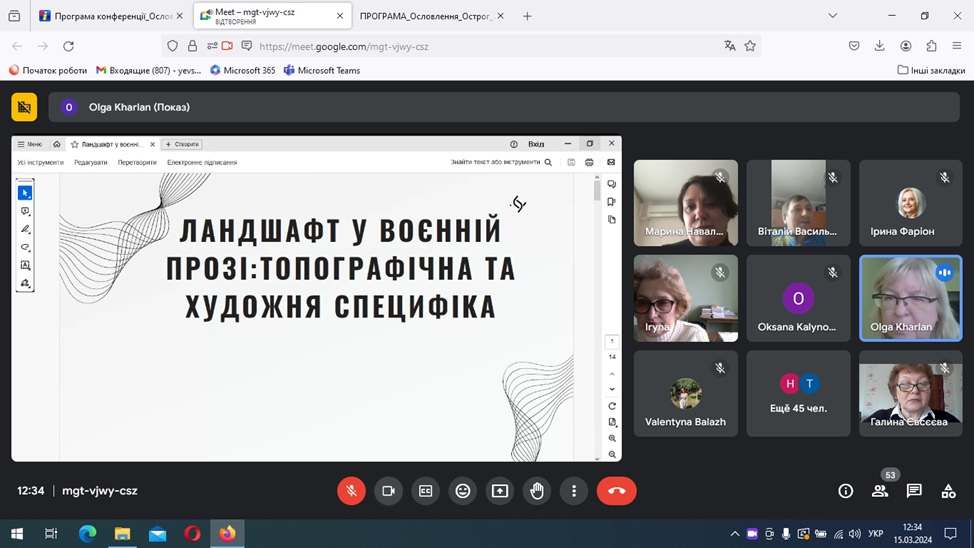Open meeting details info icon

click(845, 491)
